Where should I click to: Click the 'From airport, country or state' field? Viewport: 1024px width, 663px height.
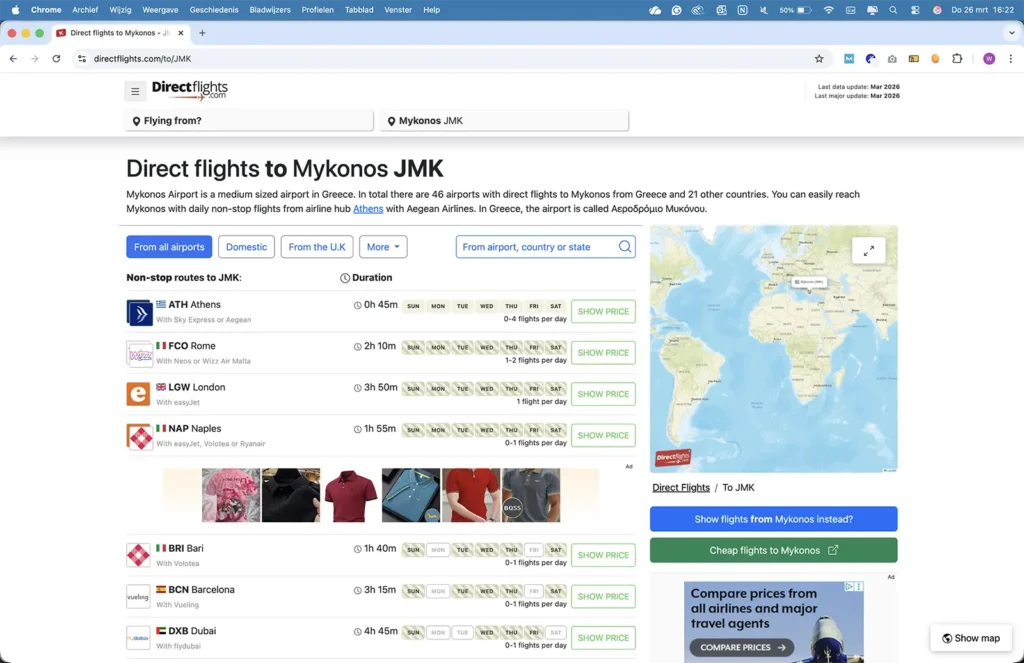pyautogui.click(x=535, y=247)
